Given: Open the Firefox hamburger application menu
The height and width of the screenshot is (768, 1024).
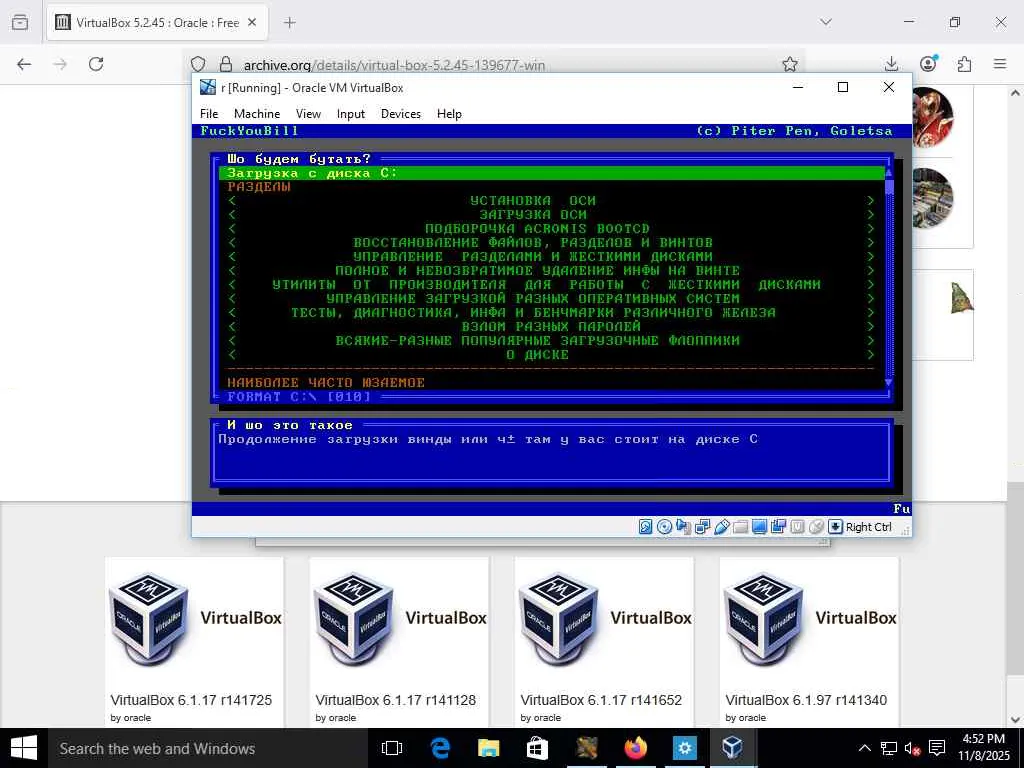Looking at the screenshot, I should point(1000,64).
